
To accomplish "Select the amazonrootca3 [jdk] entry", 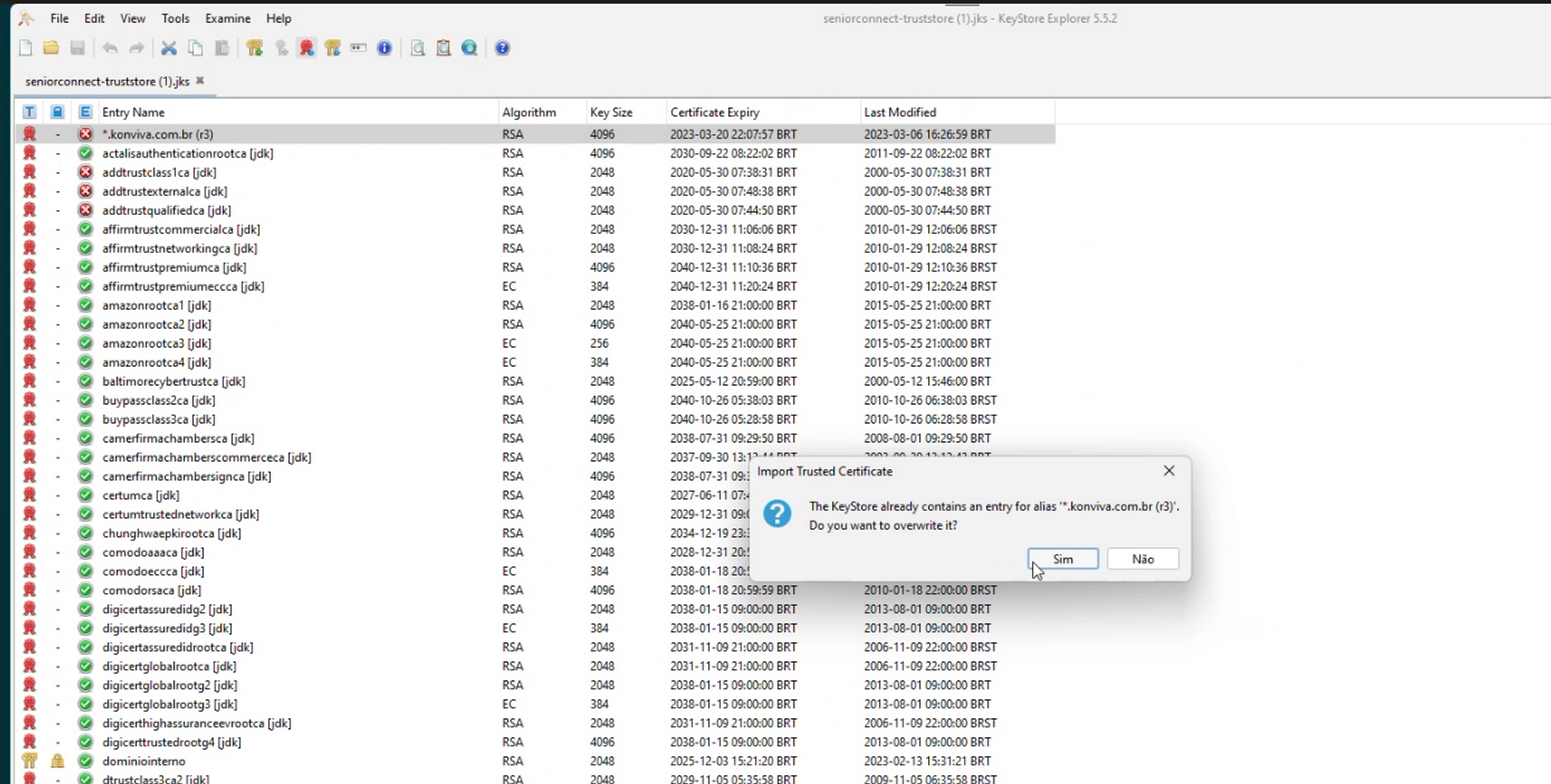I will (157, 344).
